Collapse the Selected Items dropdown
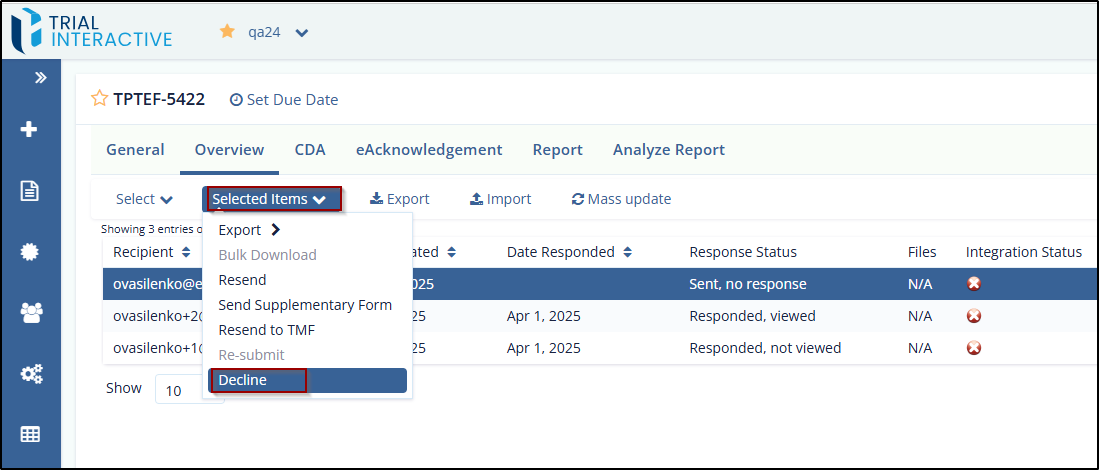 click(270, 199)
